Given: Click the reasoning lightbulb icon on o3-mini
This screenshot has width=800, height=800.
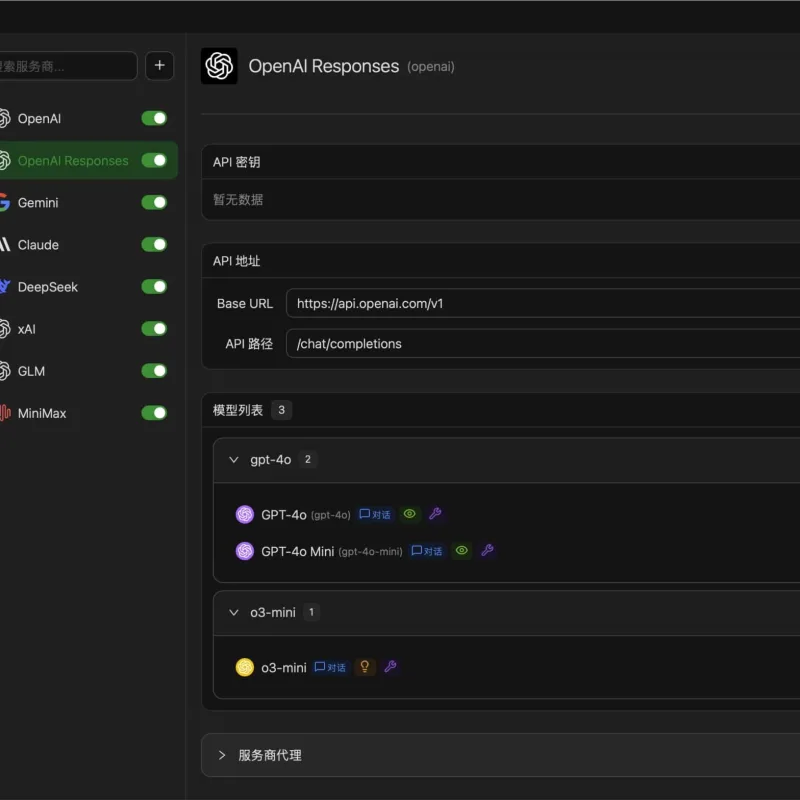Looking at the screenshot, I should point(365,667).
